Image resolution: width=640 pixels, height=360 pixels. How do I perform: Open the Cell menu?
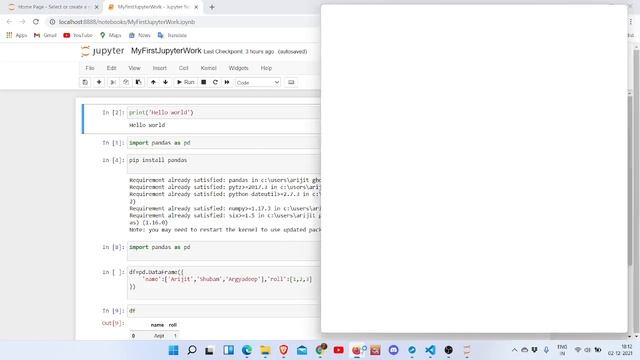pos(184,68)
